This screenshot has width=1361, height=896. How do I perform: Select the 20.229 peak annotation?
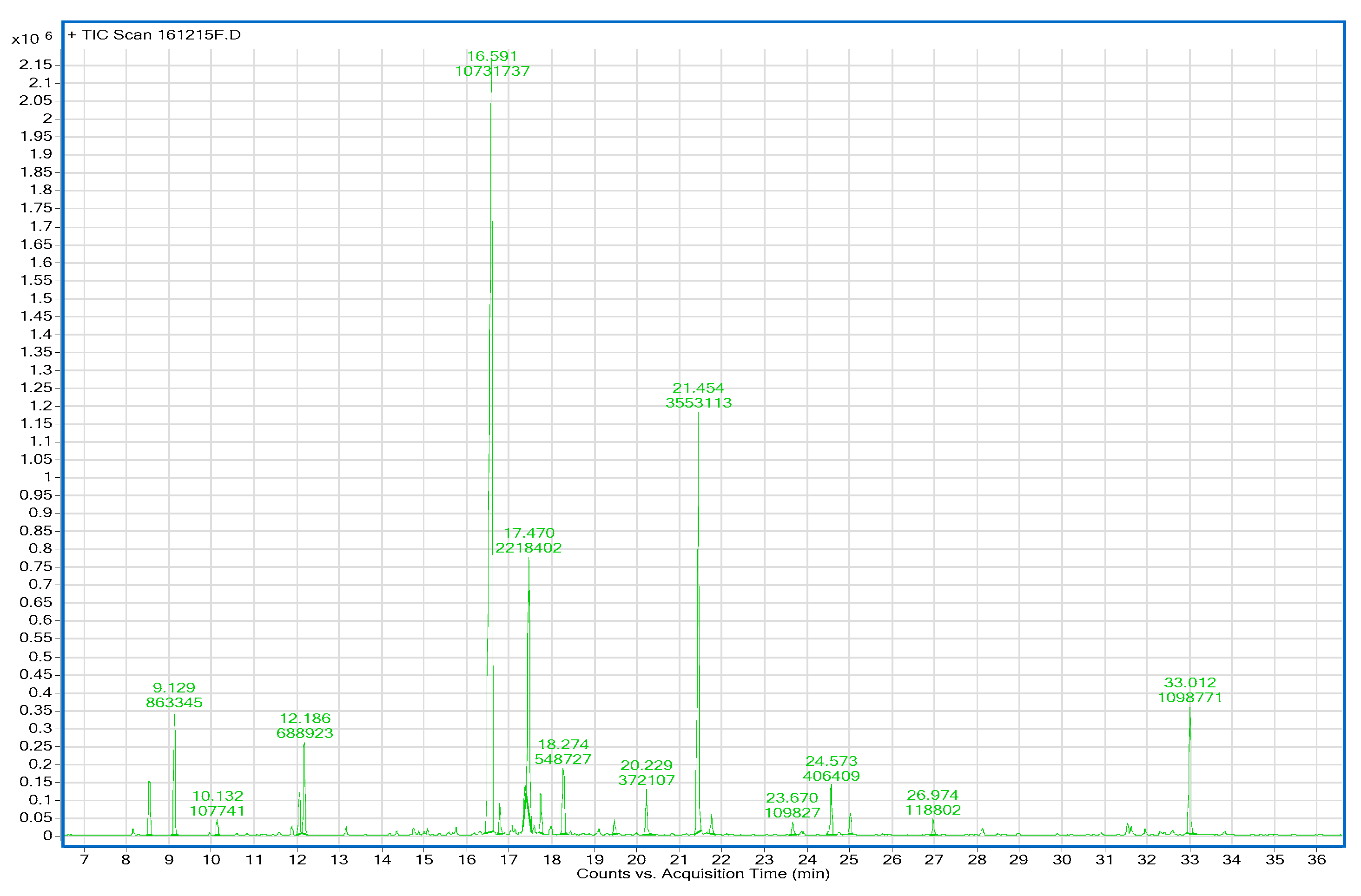point(646,765)
